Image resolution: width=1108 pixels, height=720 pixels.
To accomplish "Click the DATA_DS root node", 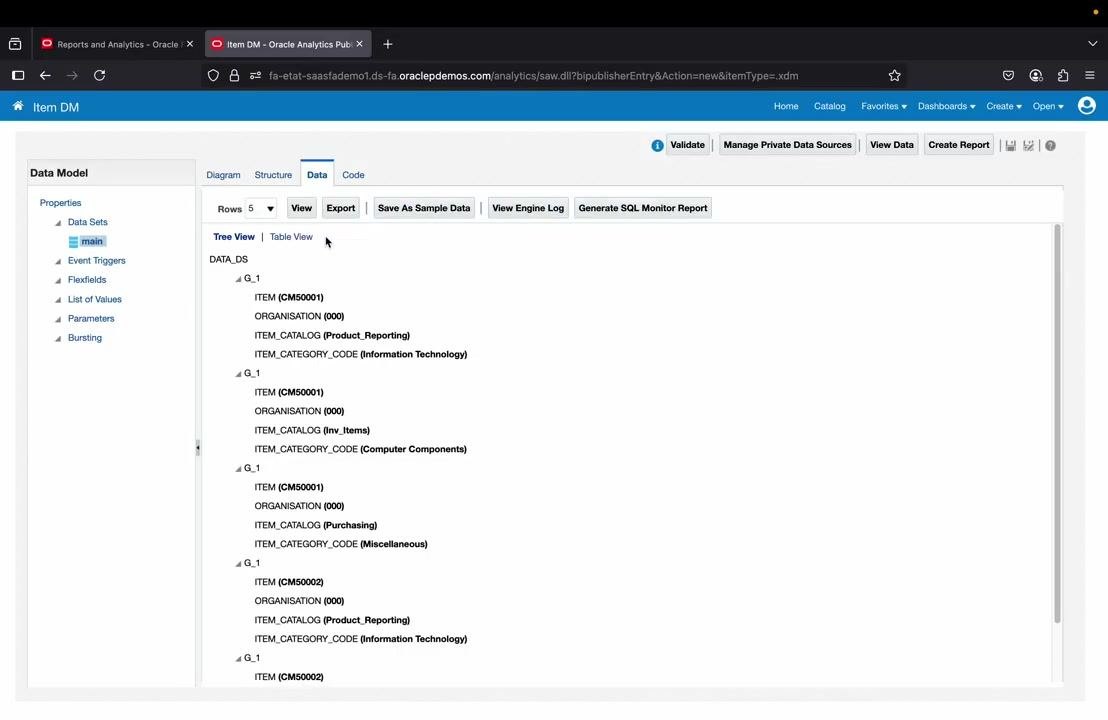I will point(228,259).
